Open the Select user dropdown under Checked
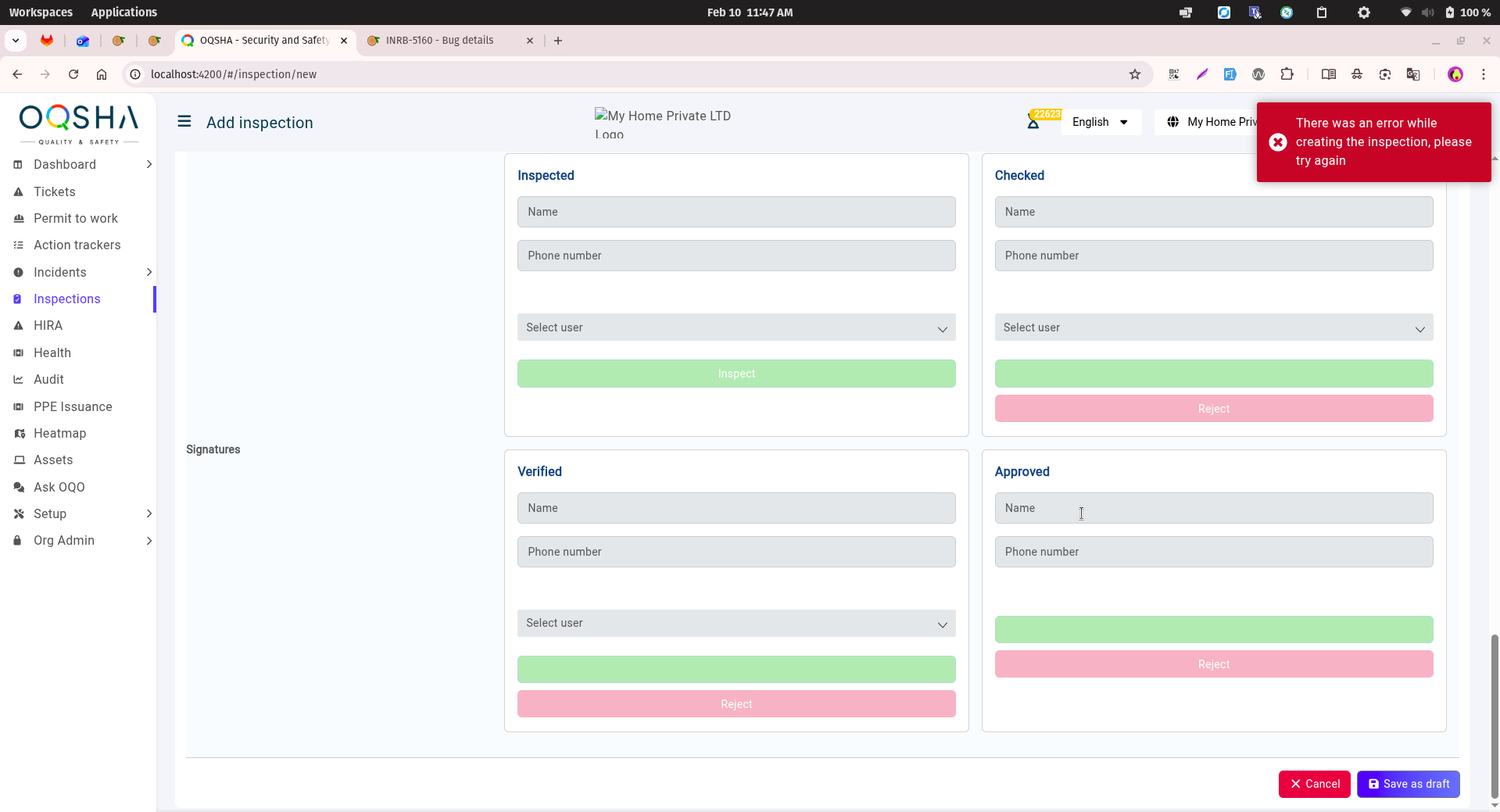 click(x=1213, y=327)
